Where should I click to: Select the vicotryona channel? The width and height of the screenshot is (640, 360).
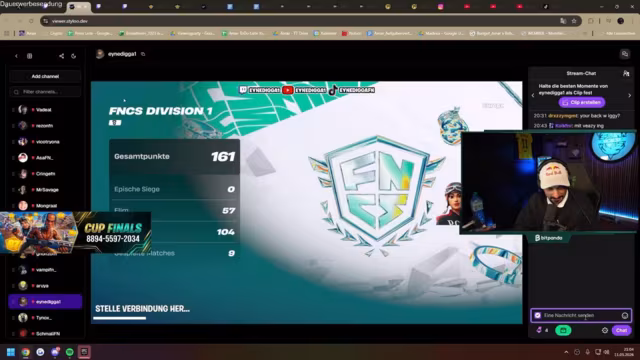(45, 142)
